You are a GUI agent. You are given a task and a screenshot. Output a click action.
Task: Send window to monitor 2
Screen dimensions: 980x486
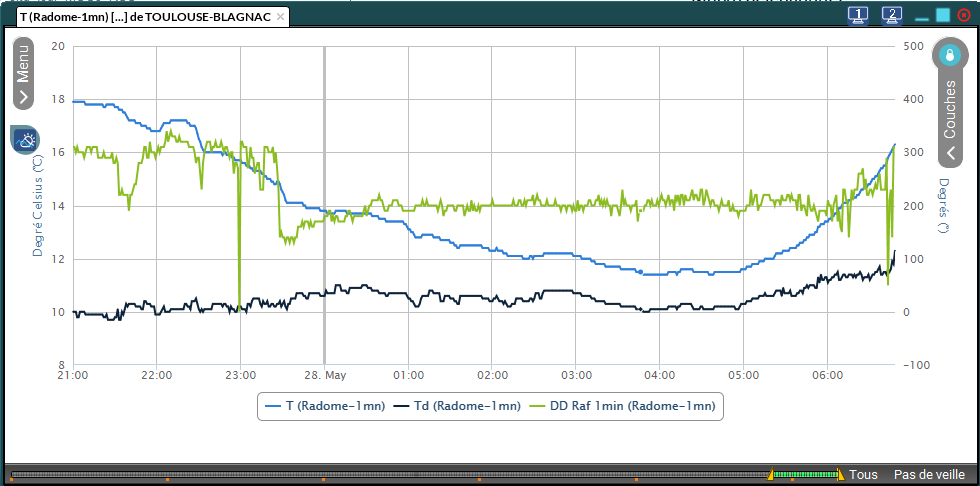click(893, 15)
